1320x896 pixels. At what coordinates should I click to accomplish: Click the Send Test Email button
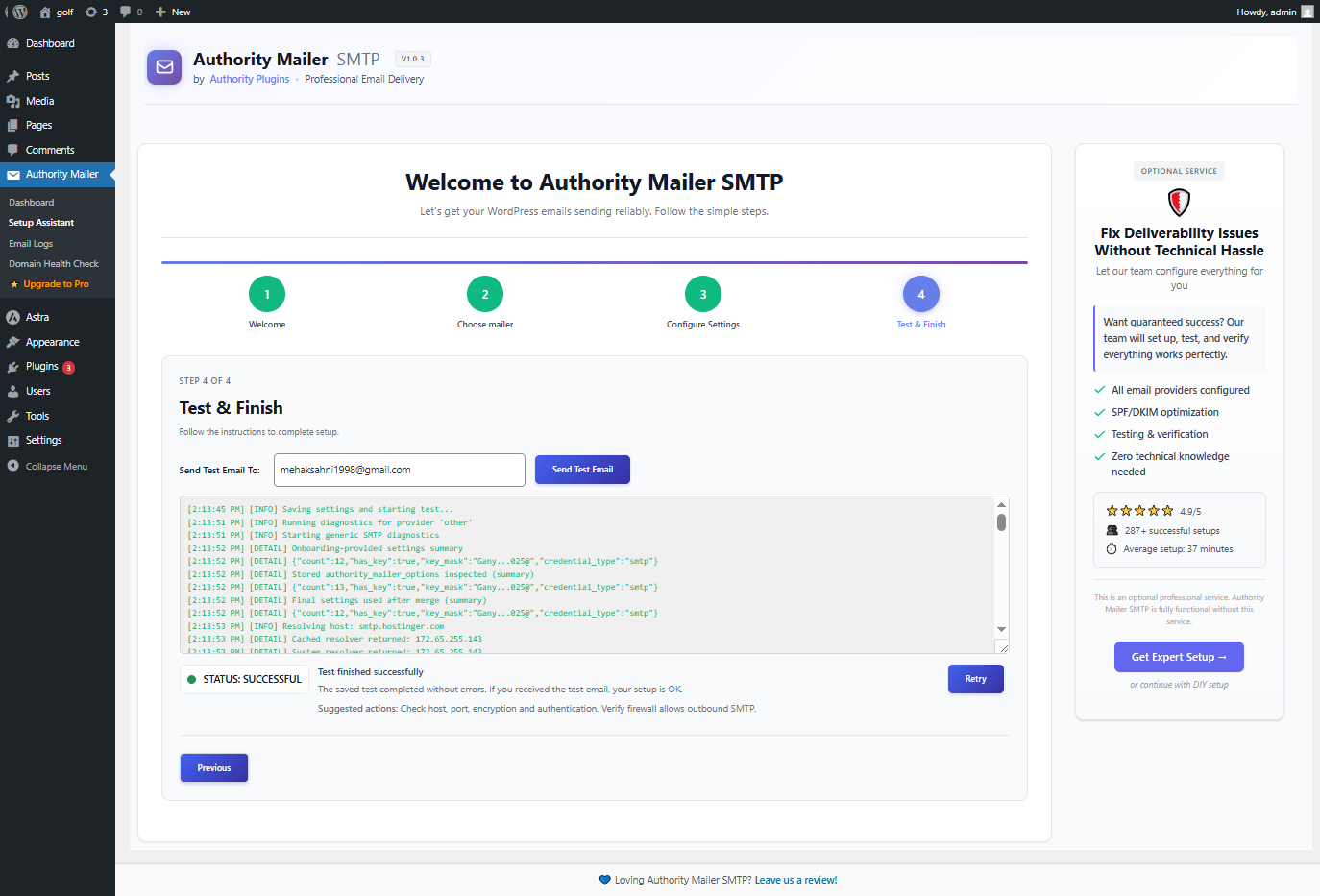pyautogui.click(x=582, y=469)
